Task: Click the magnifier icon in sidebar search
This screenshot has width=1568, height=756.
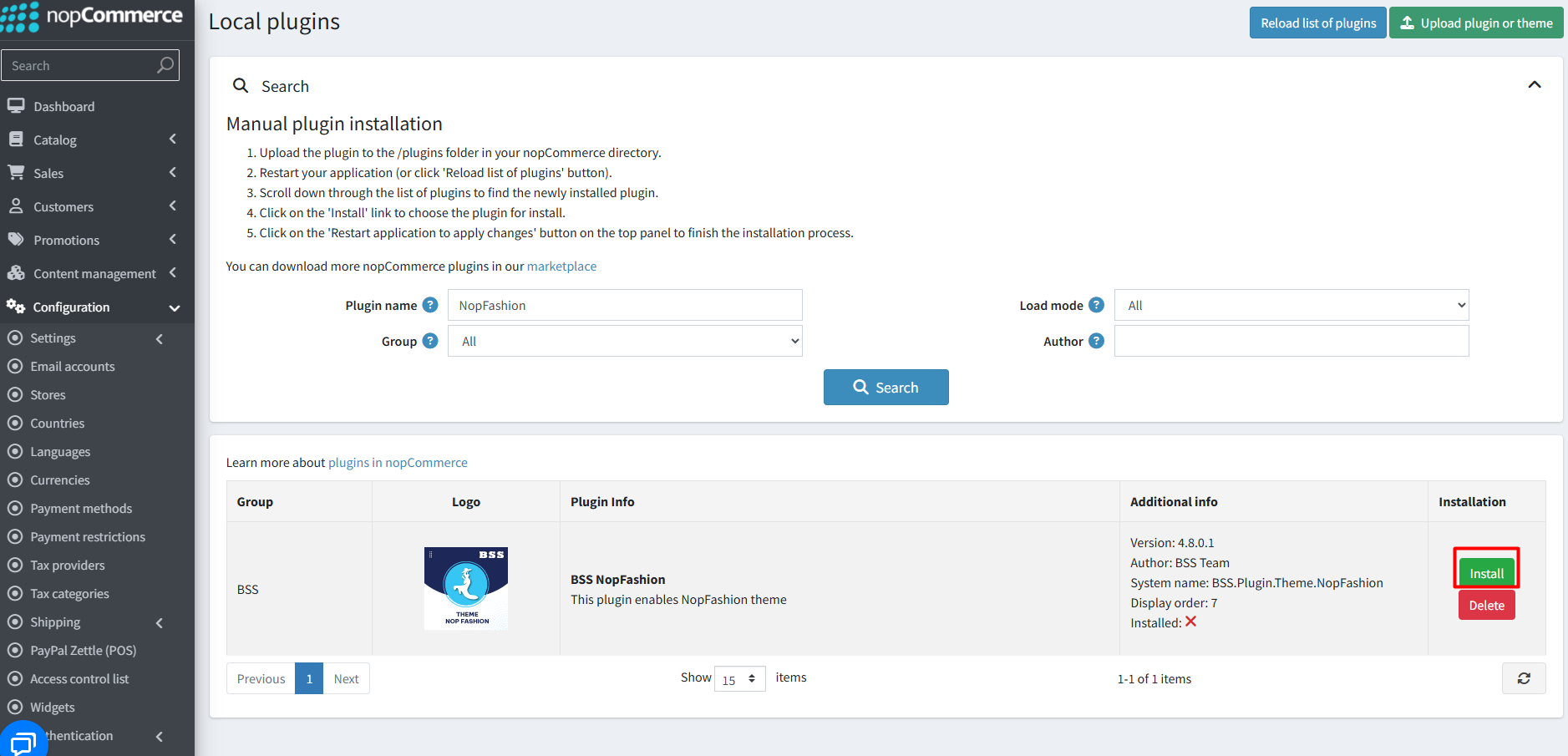Action: click(165, 65)
